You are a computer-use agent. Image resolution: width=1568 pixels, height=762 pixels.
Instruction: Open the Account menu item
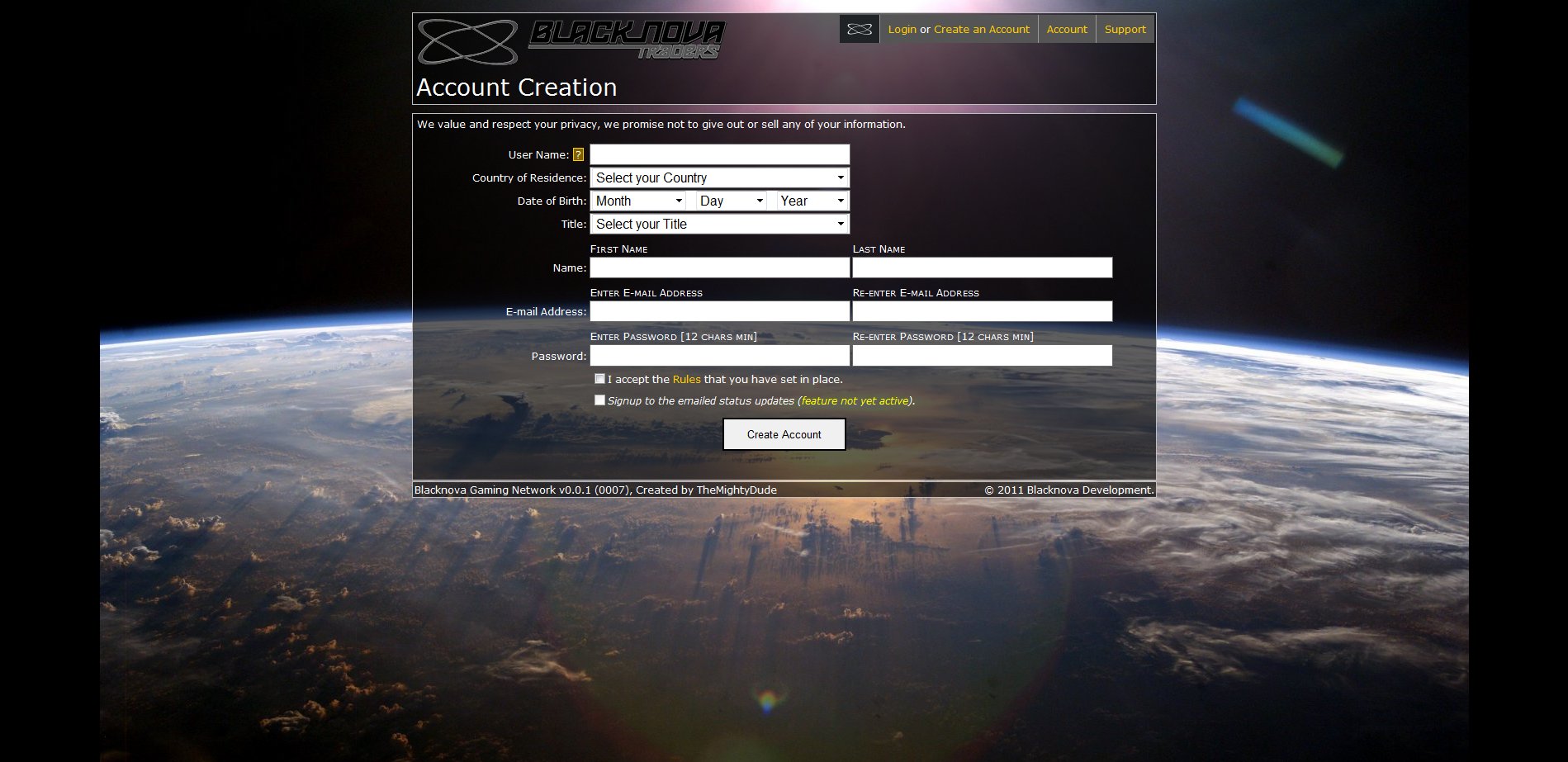[x=1067, y=29]
